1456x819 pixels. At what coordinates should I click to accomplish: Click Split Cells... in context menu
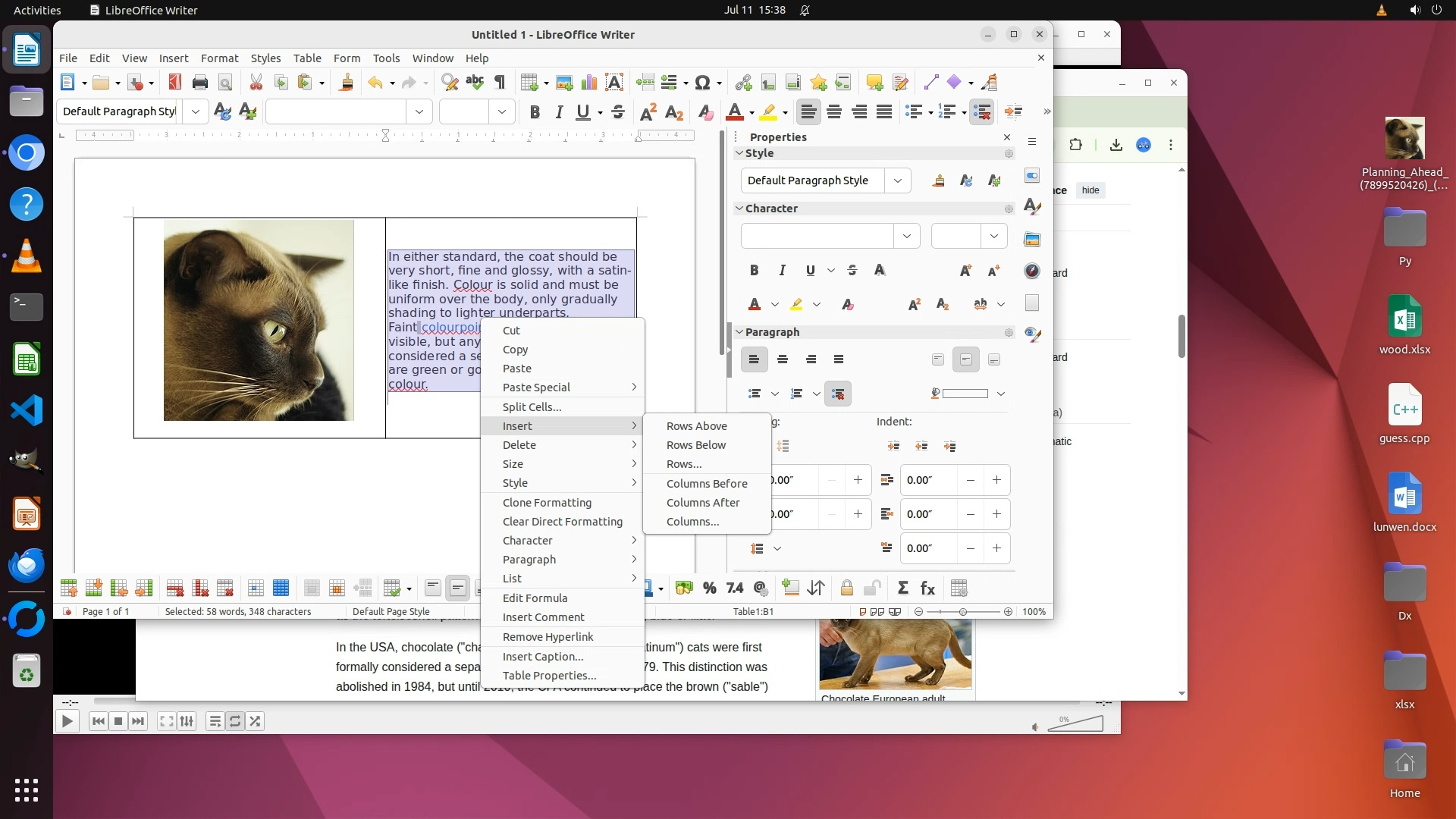(x=532, y=407)
